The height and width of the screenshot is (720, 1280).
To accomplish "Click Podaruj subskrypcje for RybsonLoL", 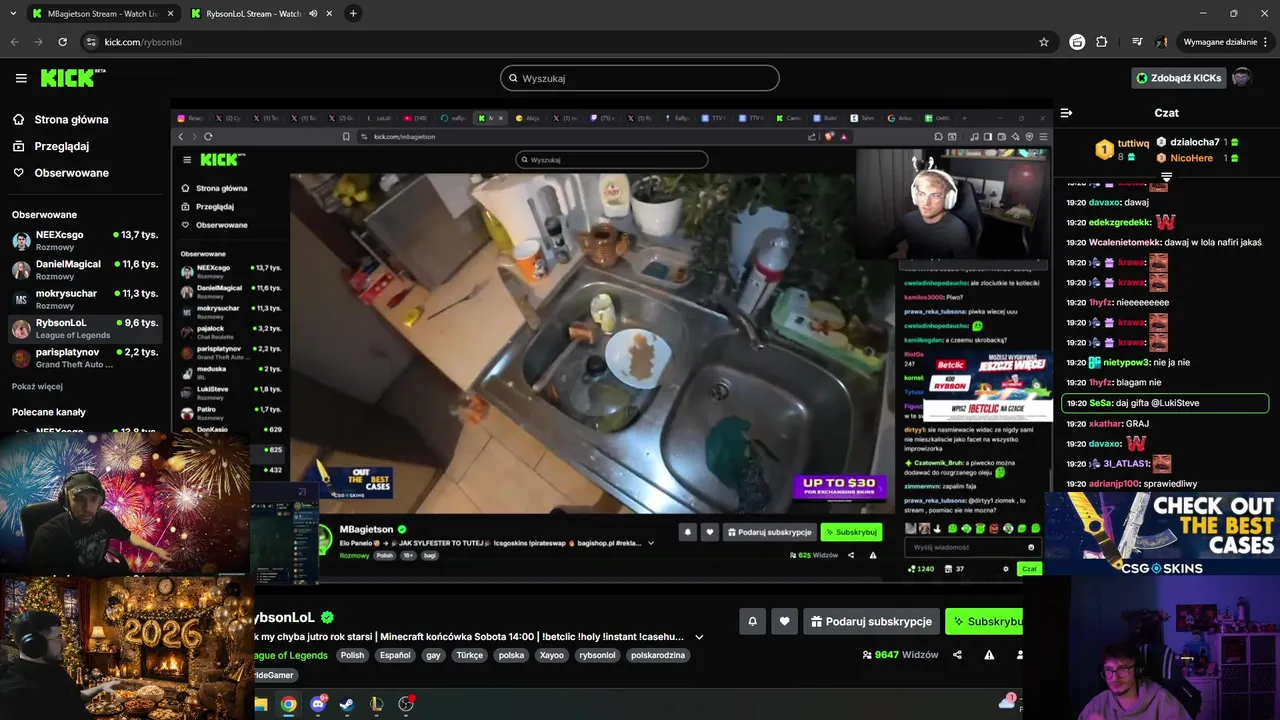I will tap(871, 621).
